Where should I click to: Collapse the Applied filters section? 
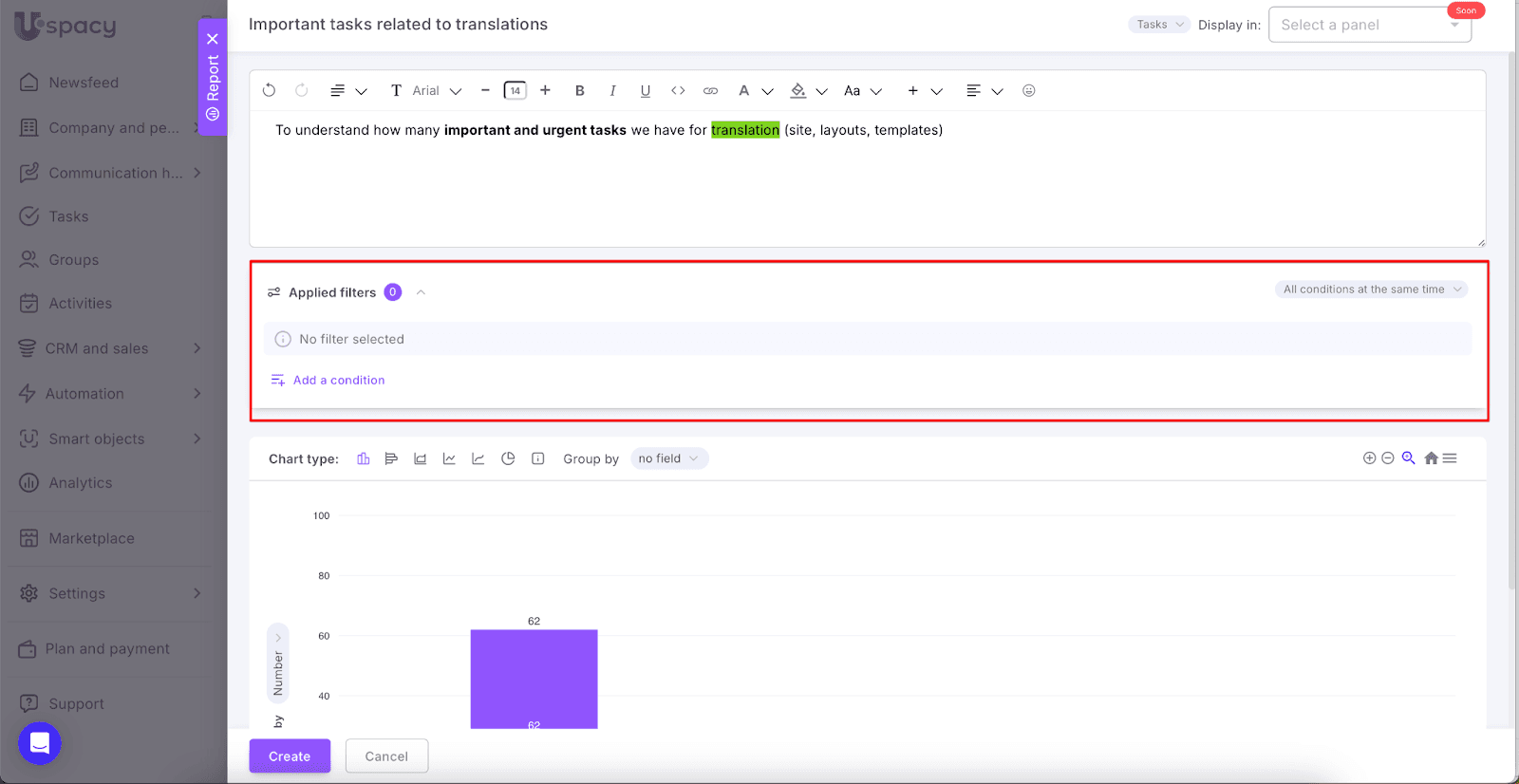coord(421,292)
